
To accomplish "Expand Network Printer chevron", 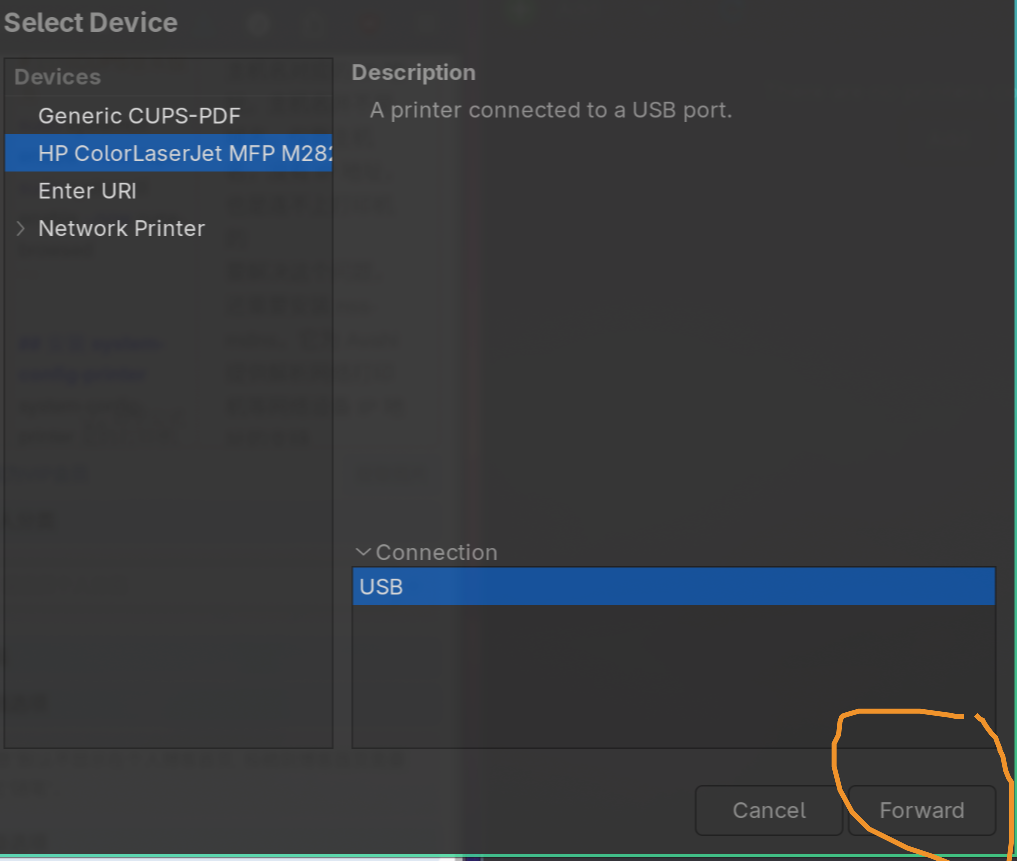I will click(21, 228).
